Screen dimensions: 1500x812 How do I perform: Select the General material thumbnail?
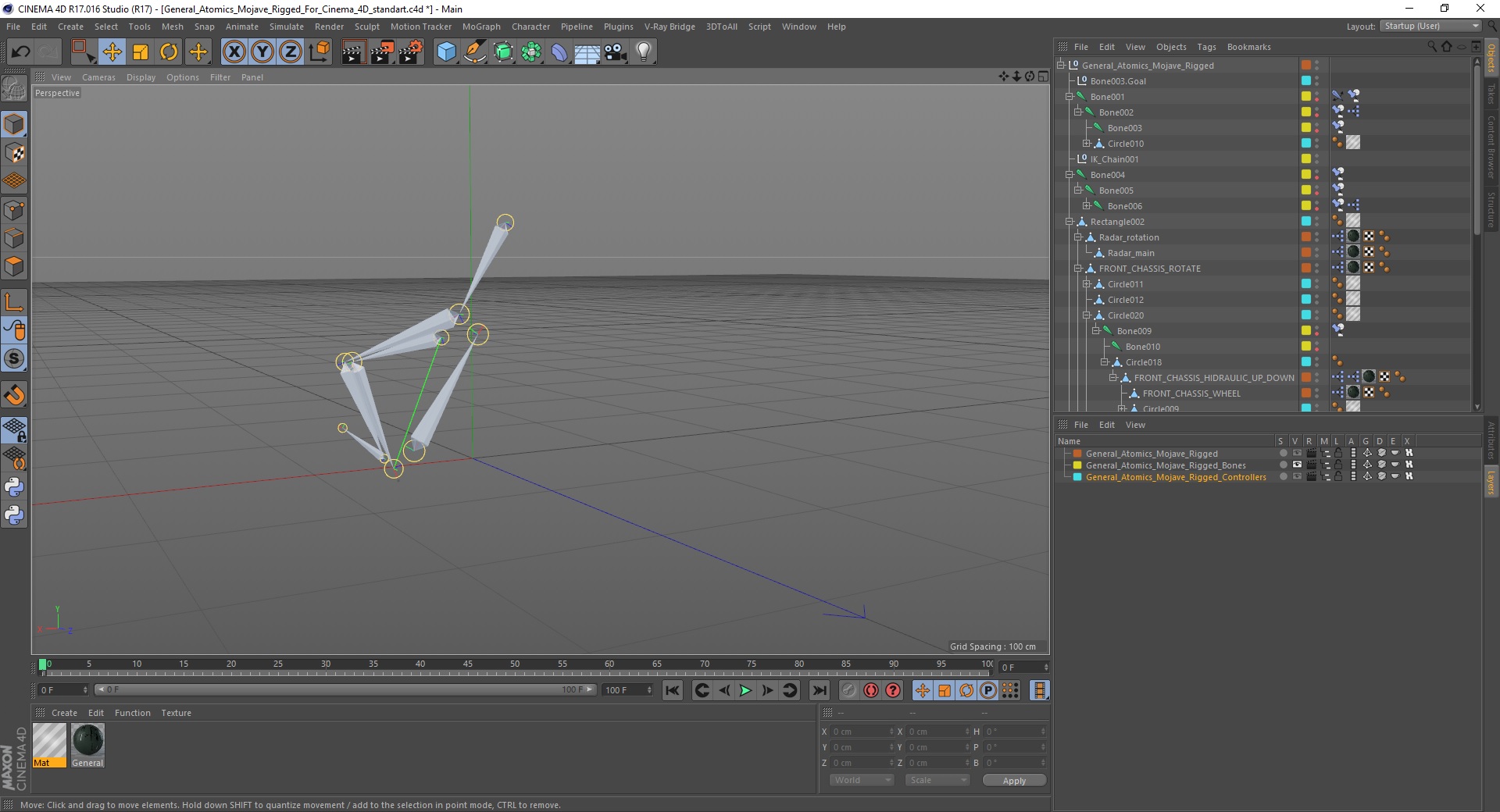87,745
